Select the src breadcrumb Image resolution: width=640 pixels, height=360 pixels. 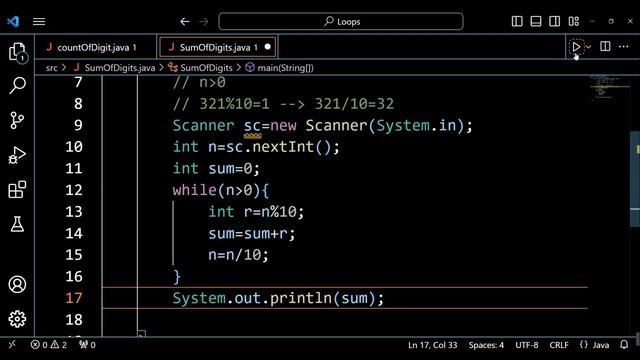coord(52,68)
